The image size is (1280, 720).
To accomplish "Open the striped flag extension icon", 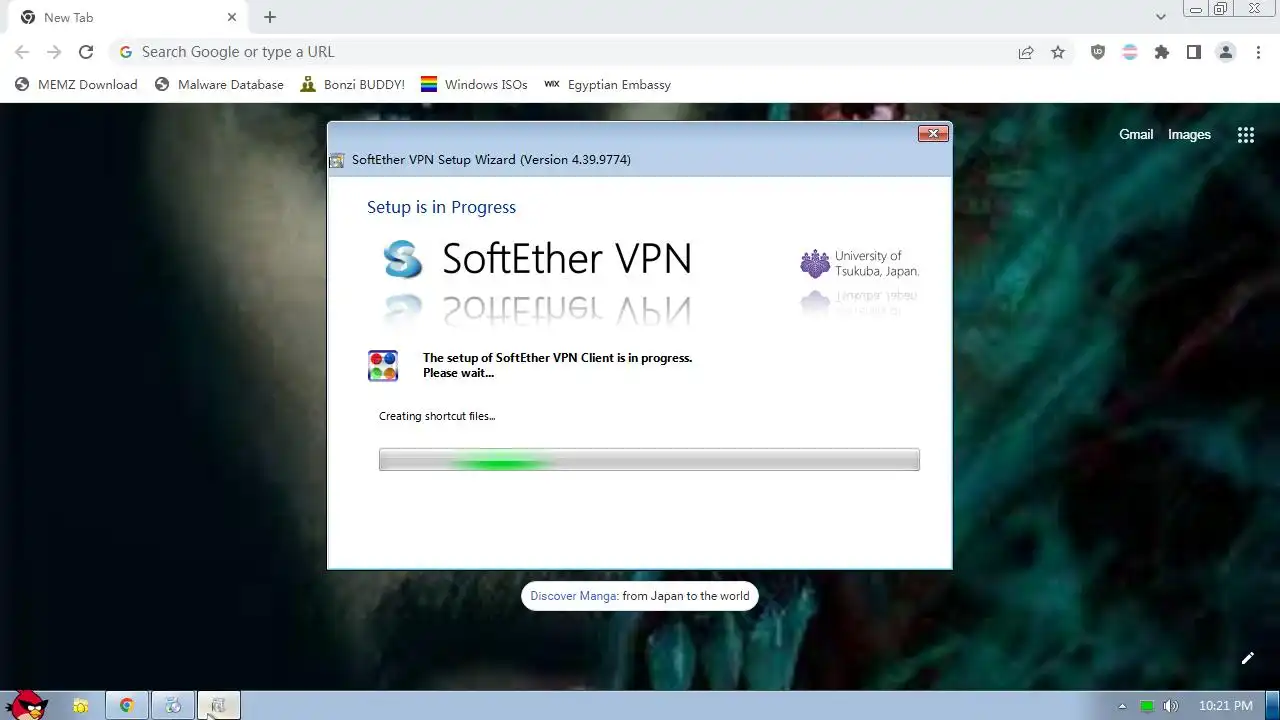I will [x=1130, y=52].
